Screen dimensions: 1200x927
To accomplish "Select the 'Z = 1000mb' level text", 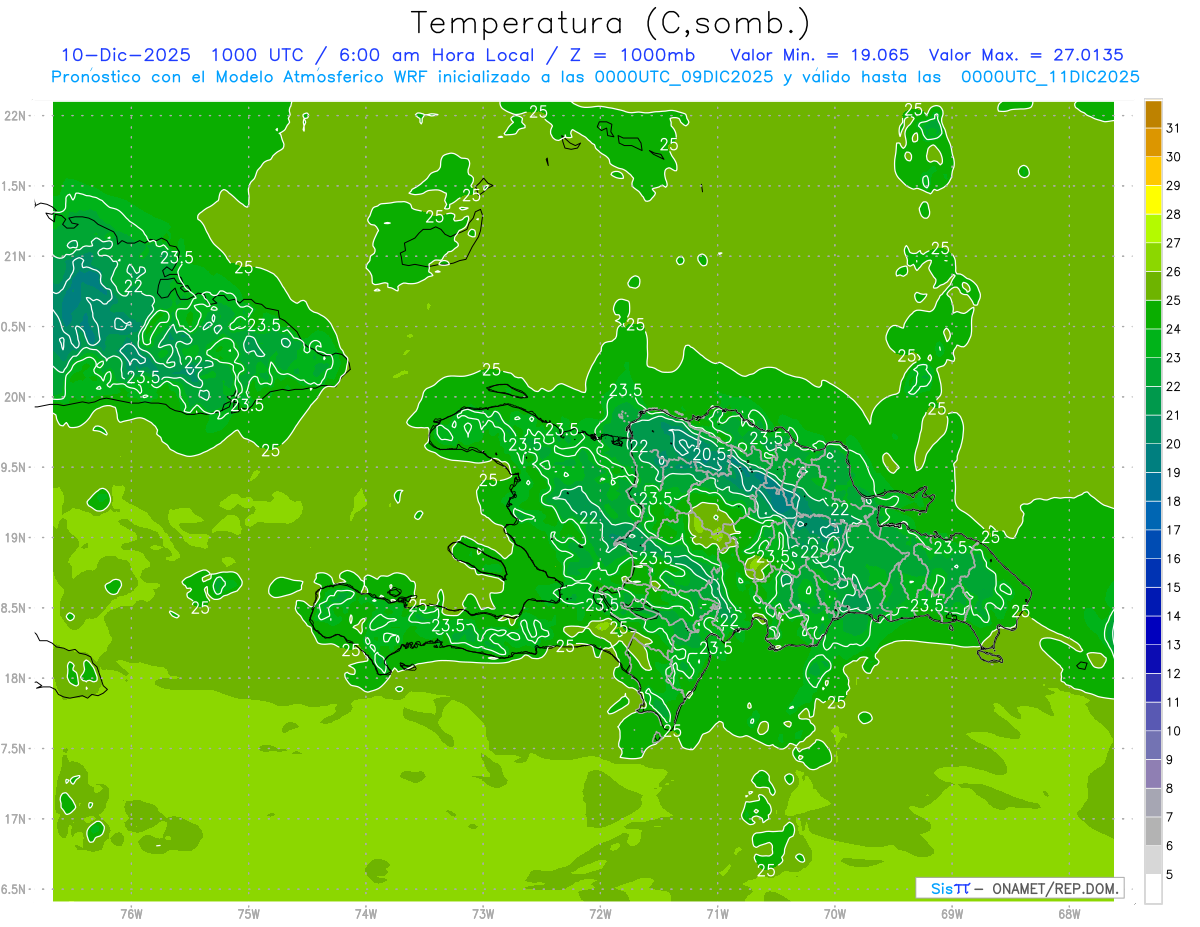I will 632,55.
